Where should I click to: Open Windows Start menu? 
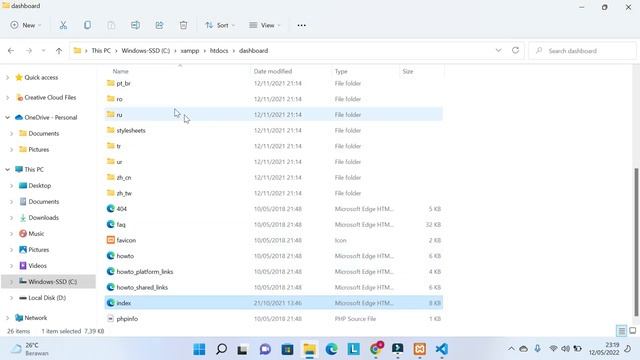199,349
